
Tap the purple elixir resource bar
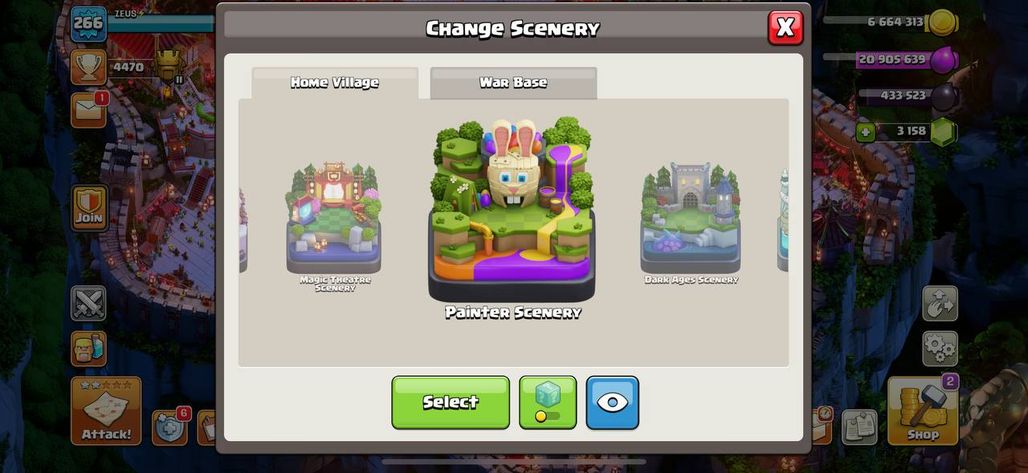pyautogui.click(x=907, y=60)
